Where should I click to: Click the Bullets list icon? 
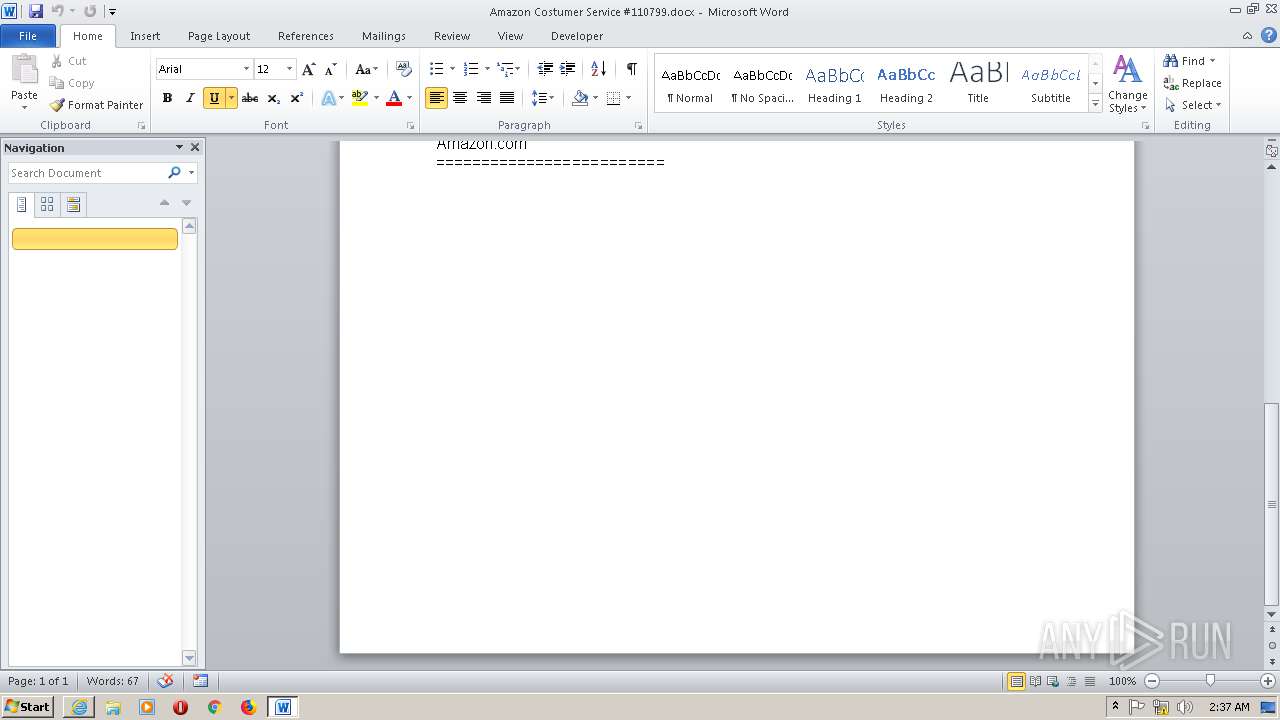coord(436,69)
